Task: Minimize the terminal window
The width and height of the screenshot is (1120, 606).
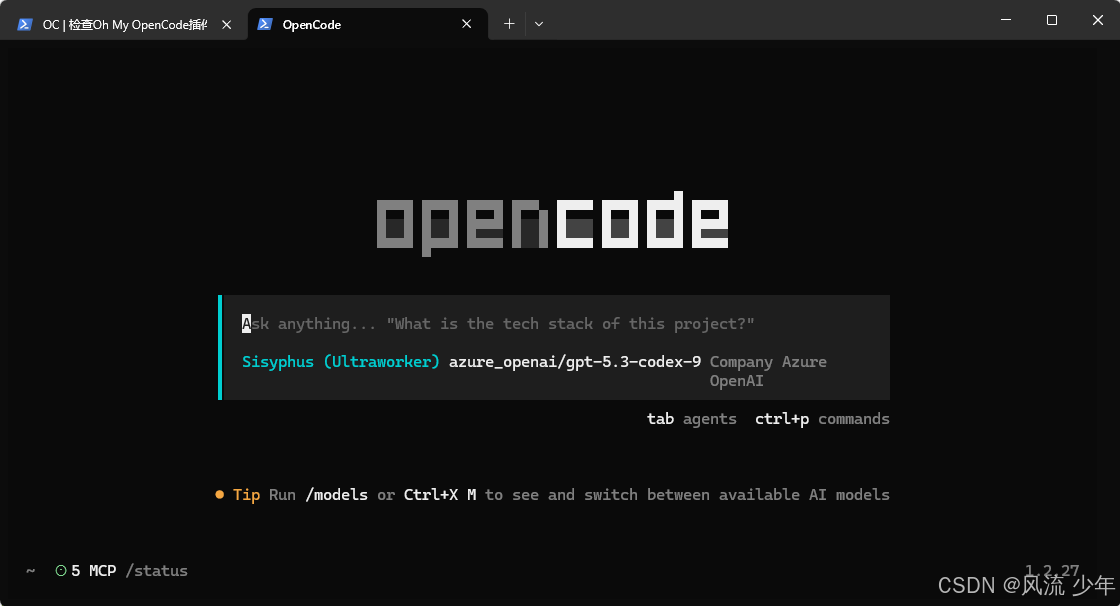Action: 1006,20
